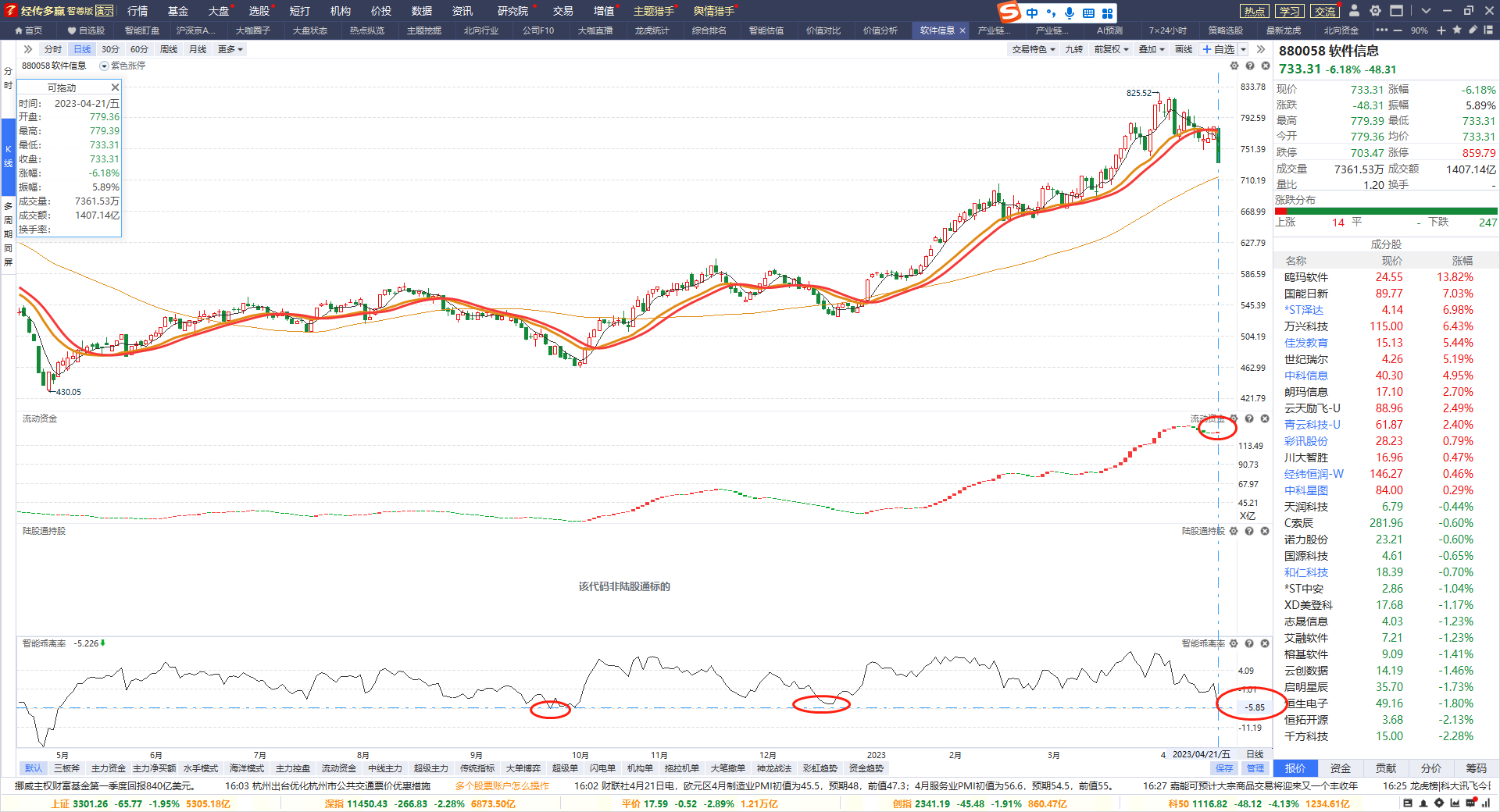The height and width of the screenshot is (812, 1500).
Task: Click the three-dots more tabs icon
Action: coord(1382,30)
